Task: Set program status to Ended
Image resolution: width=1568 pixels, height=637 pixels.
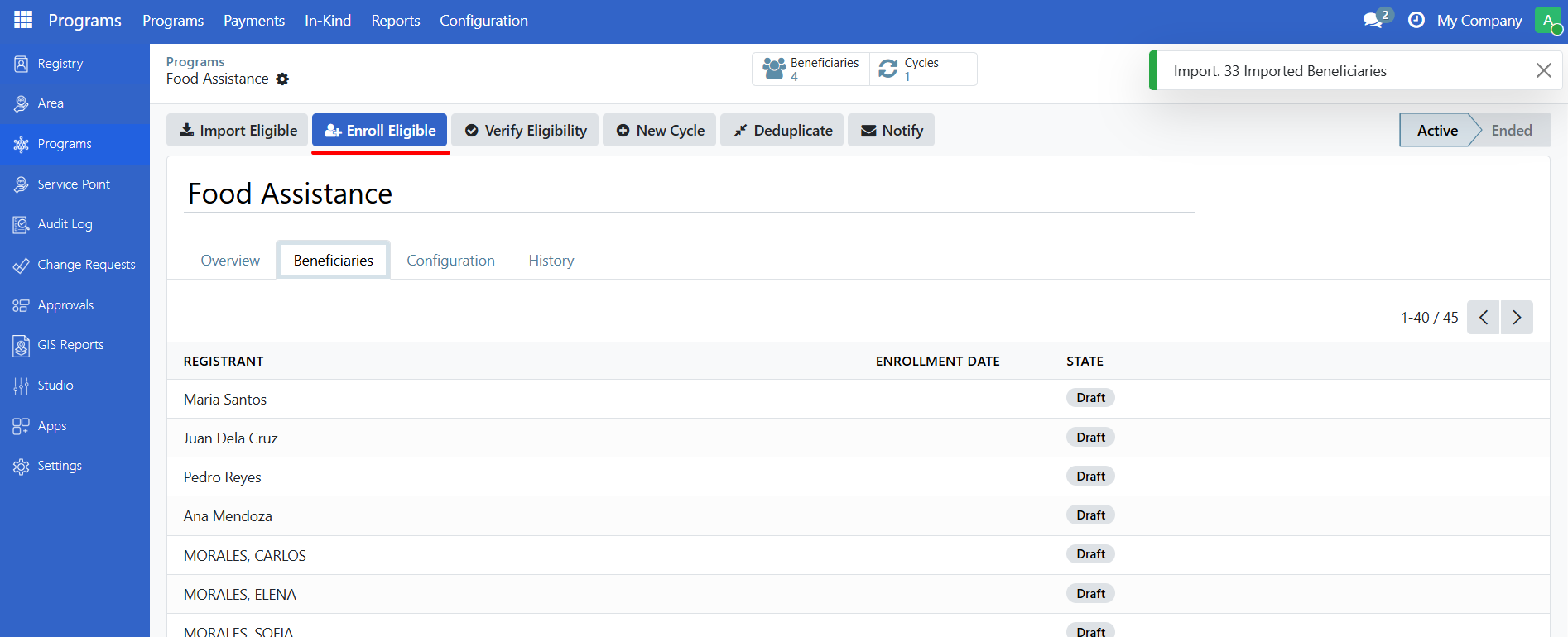Action: [x=1511, y=131]
